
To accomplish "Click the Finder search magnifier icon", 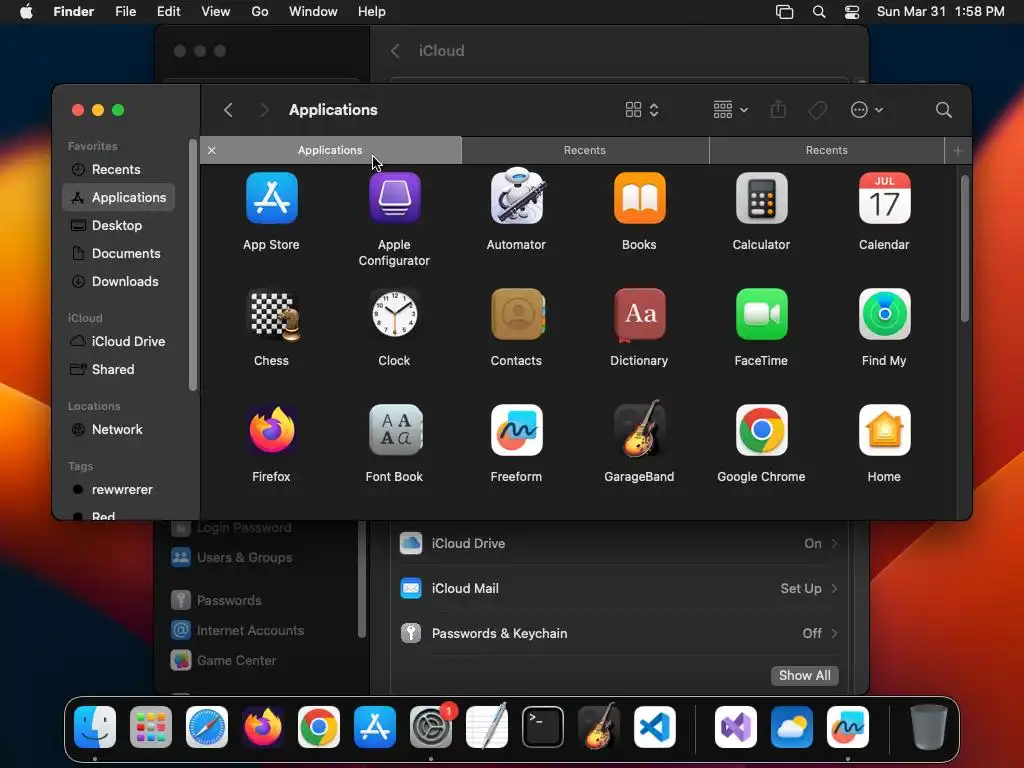I will coord(943,110).
